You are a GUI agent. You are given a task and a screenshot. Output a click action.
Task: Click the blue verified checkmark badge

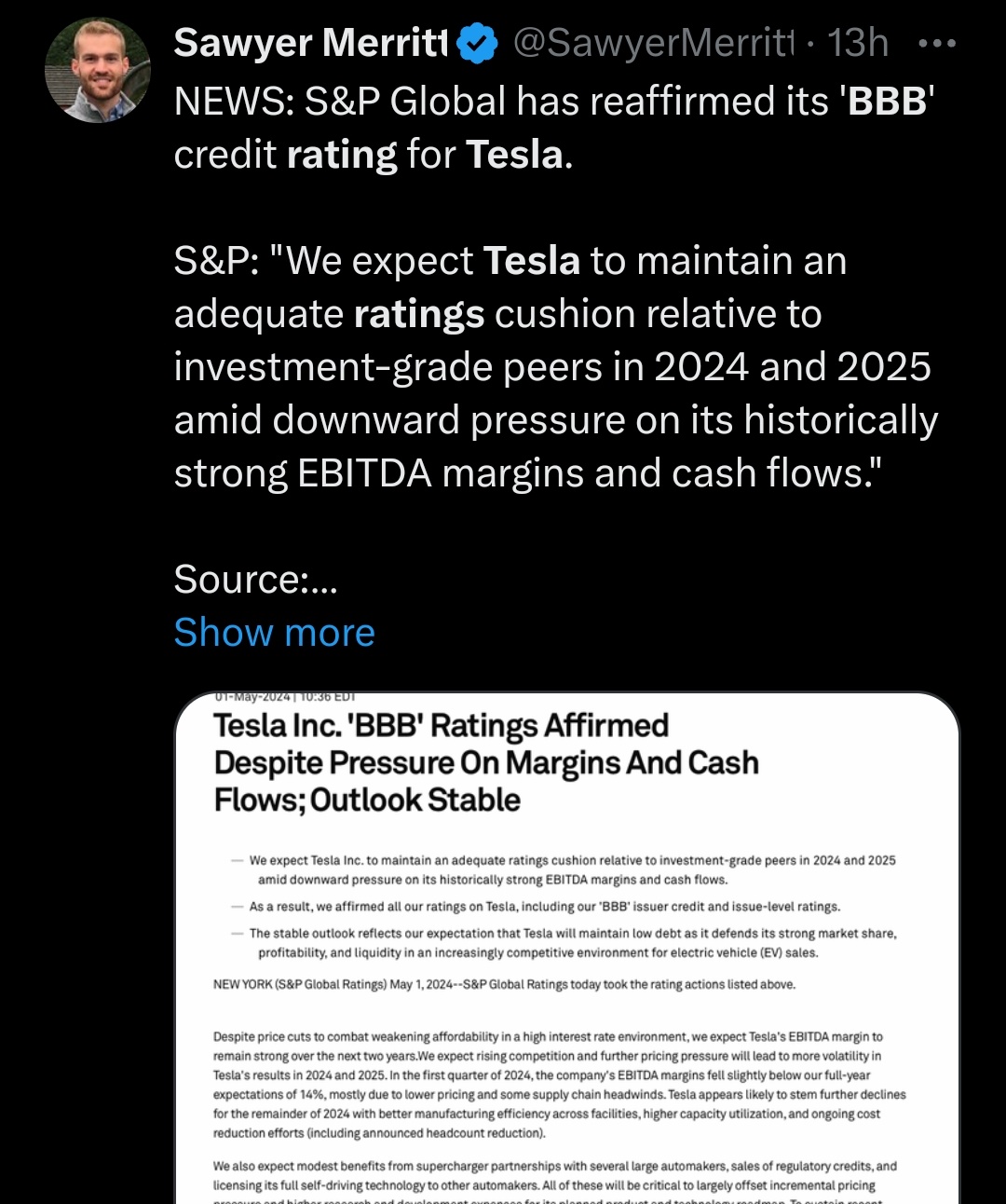click(477, 44)
